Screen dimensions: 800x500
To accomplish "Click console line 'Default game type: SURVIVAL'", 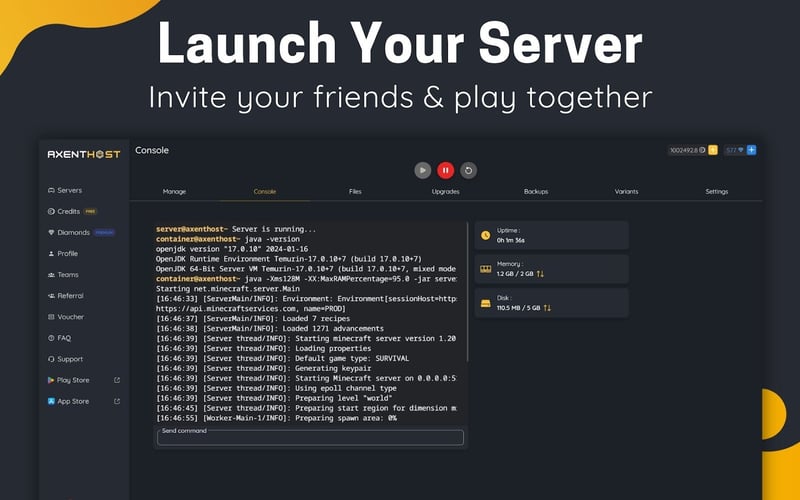I will pyautogui.click(x=283, y=358).
